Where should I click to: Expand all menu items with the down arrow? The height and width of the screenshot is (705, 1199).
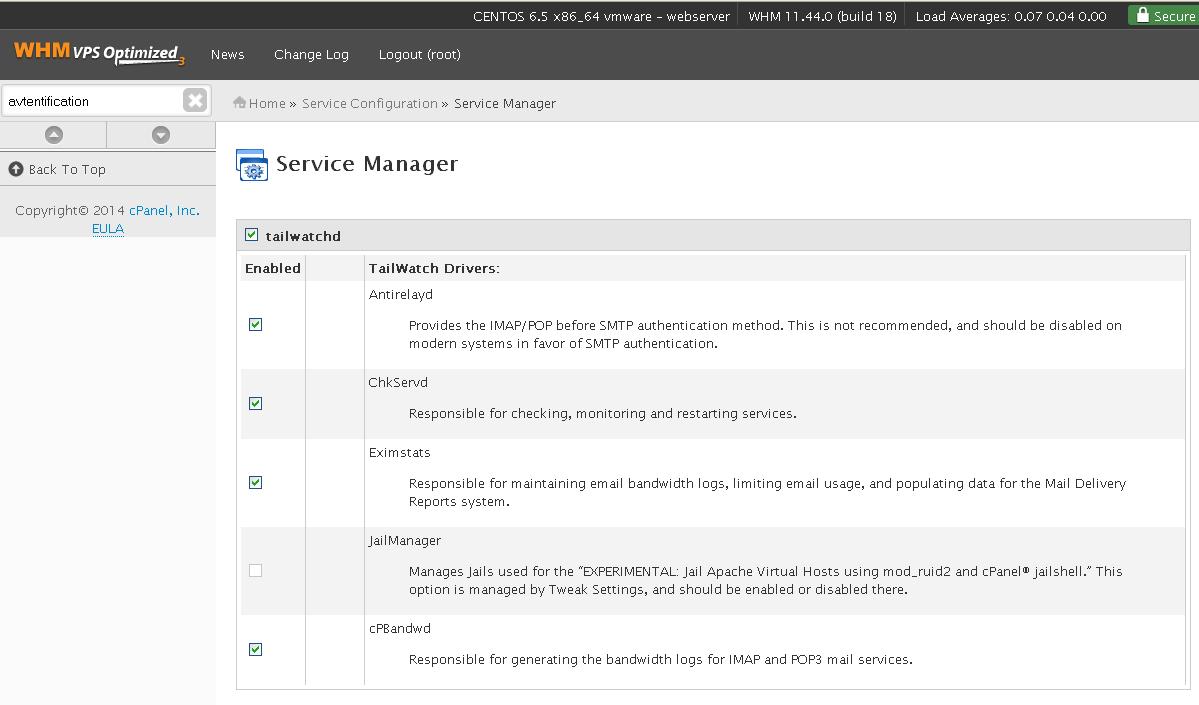(161, 135)
